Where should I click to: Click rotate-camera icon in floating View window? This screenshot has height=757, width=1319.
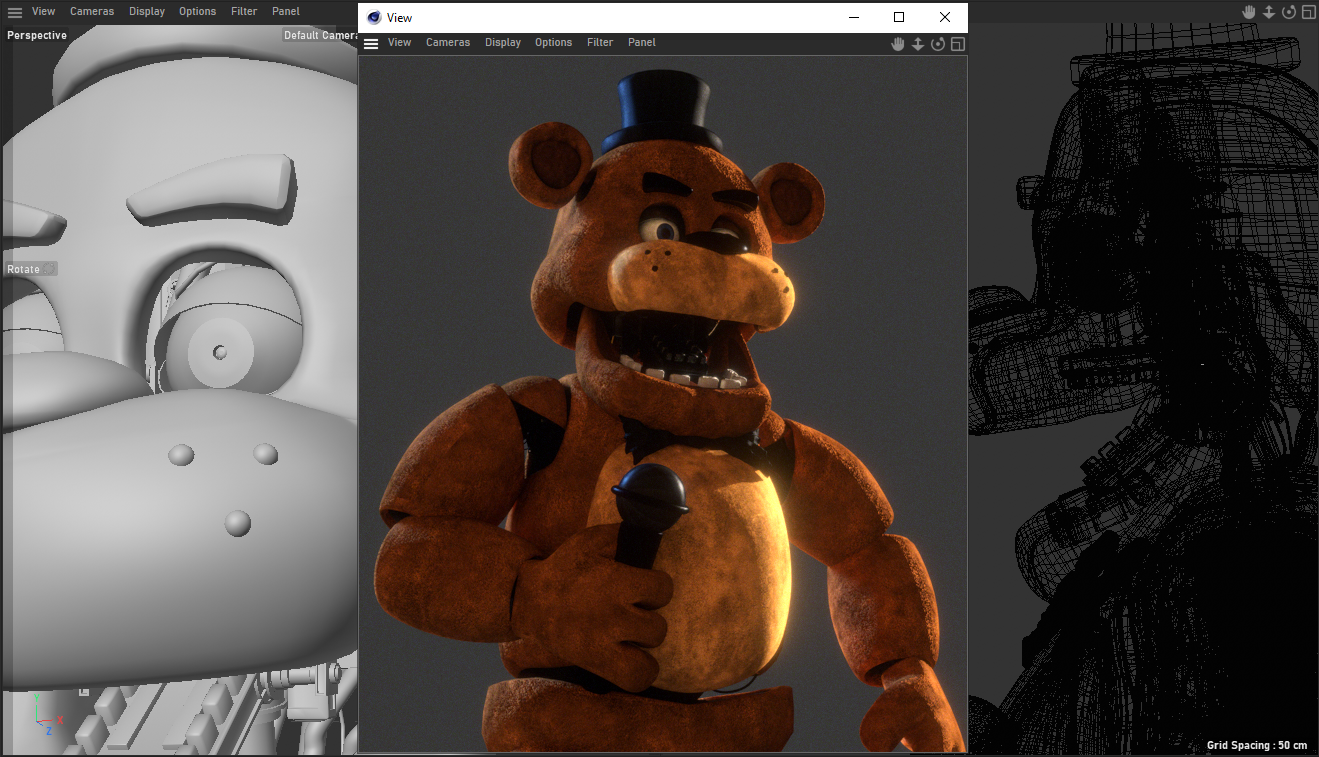[938, 44]
